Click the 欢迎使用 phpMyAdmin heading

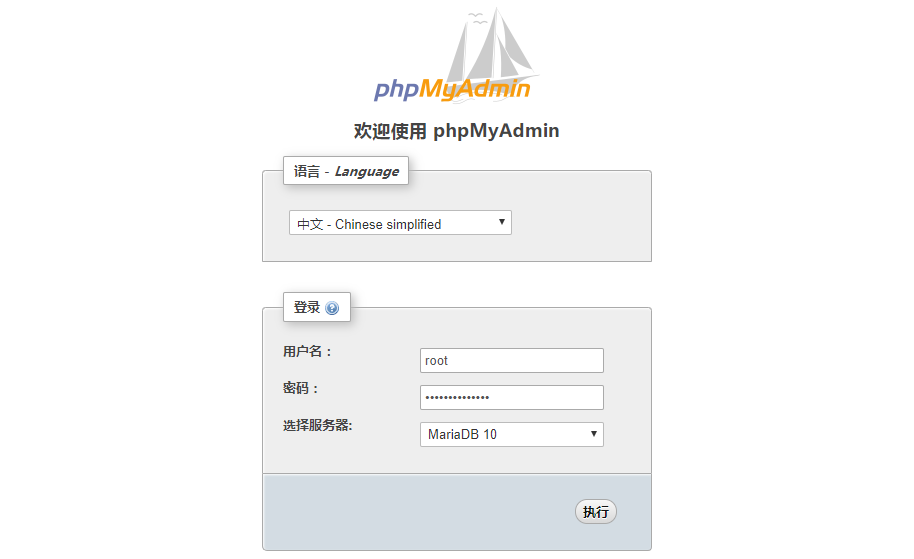pyautogui.click(x=457, y=131)
